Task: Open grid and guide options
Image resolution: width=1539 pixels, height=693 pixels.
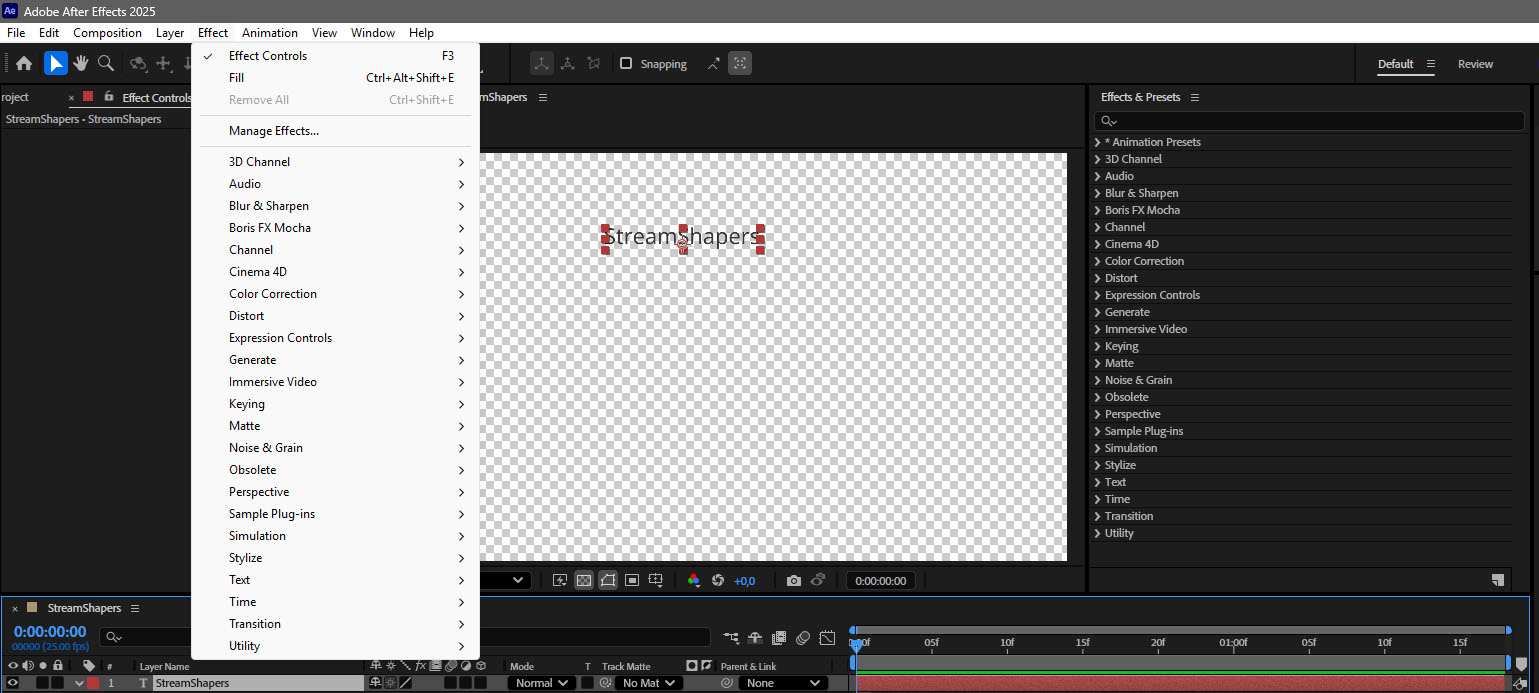Action: click(x=656, y=580)
